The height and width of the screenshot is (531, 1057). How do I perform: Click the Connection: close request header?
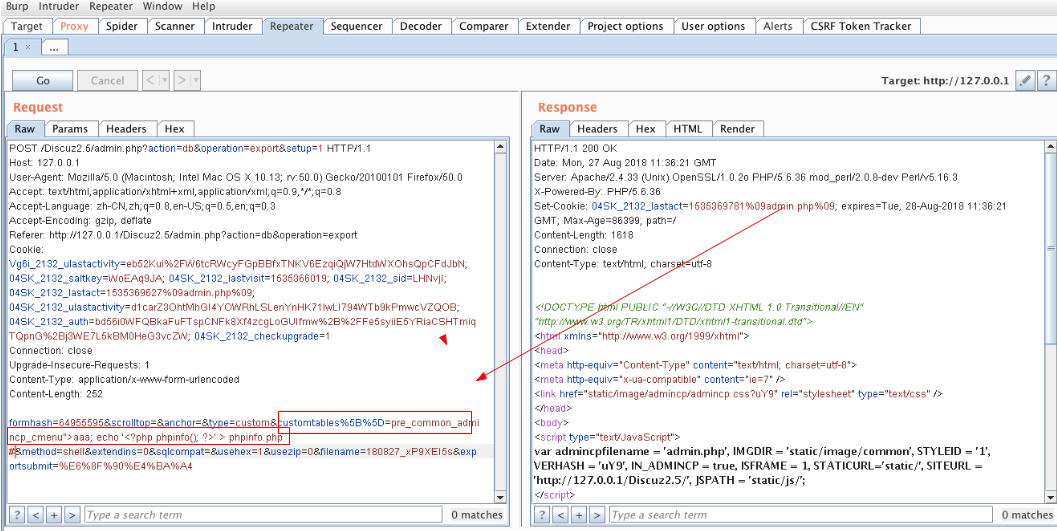coord(51,351)
